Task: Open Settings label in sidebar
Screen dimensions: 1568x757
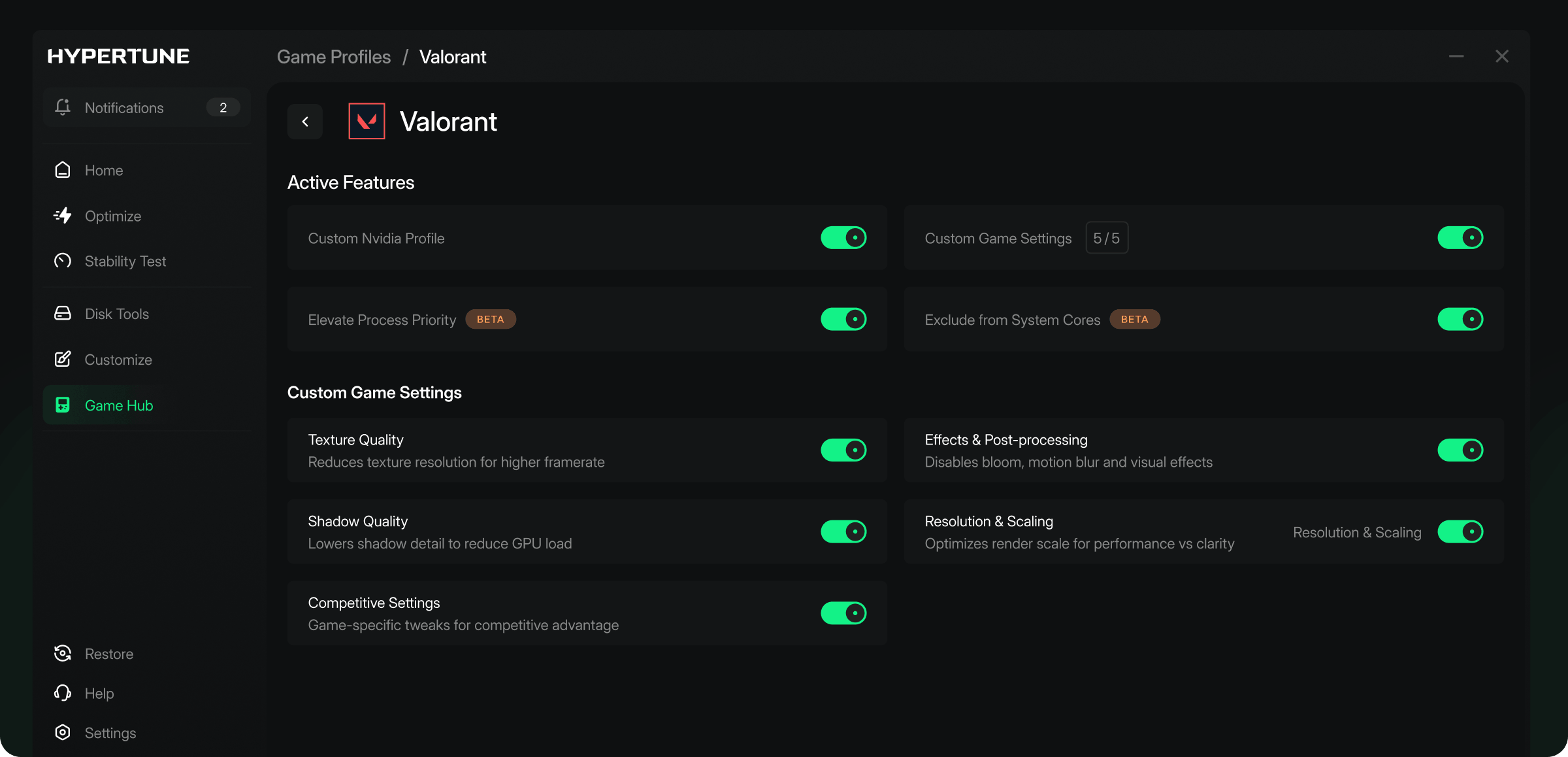Action: click(110, 733)
